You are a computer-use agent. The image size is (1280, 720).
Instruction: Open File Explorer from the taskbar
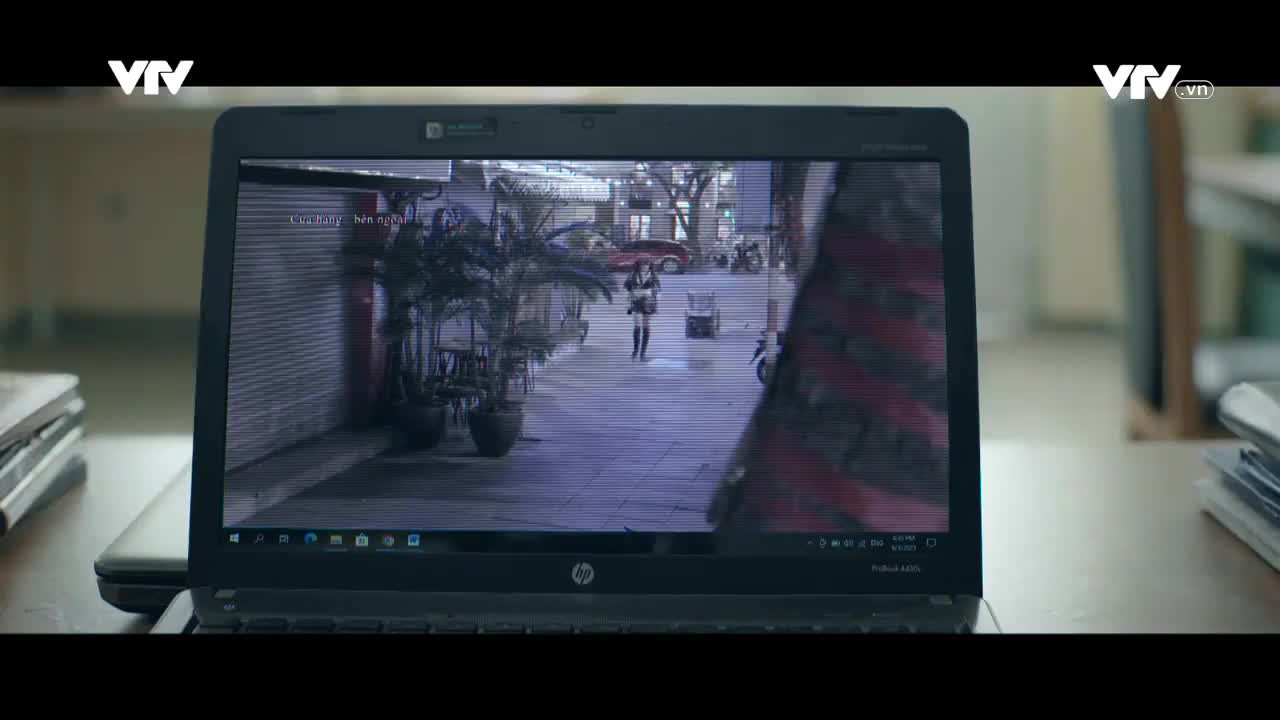336,540
